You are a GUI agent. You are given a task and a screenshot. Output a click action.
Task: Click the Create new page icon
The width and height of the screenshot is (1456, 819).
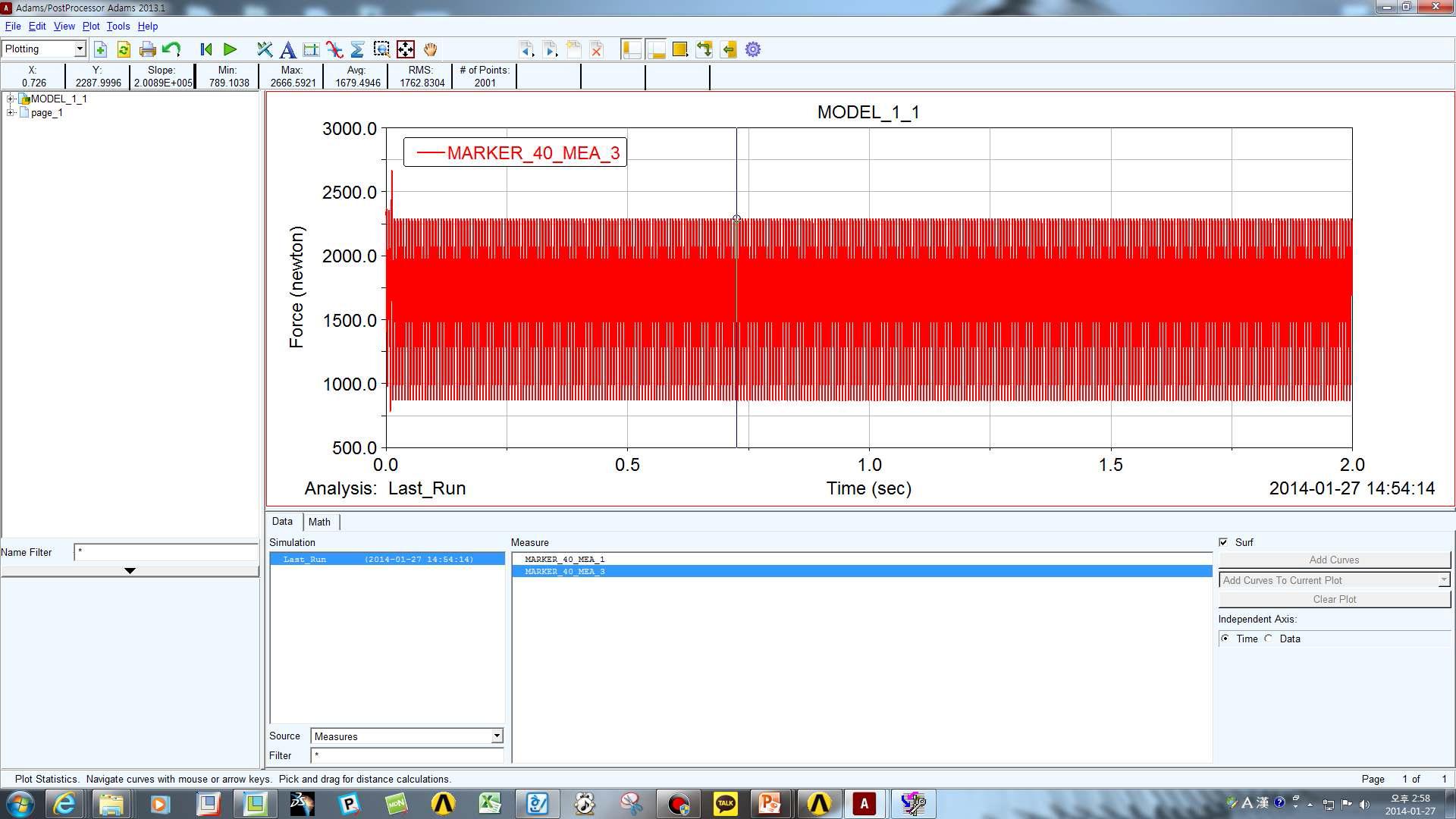pos(574,50)
